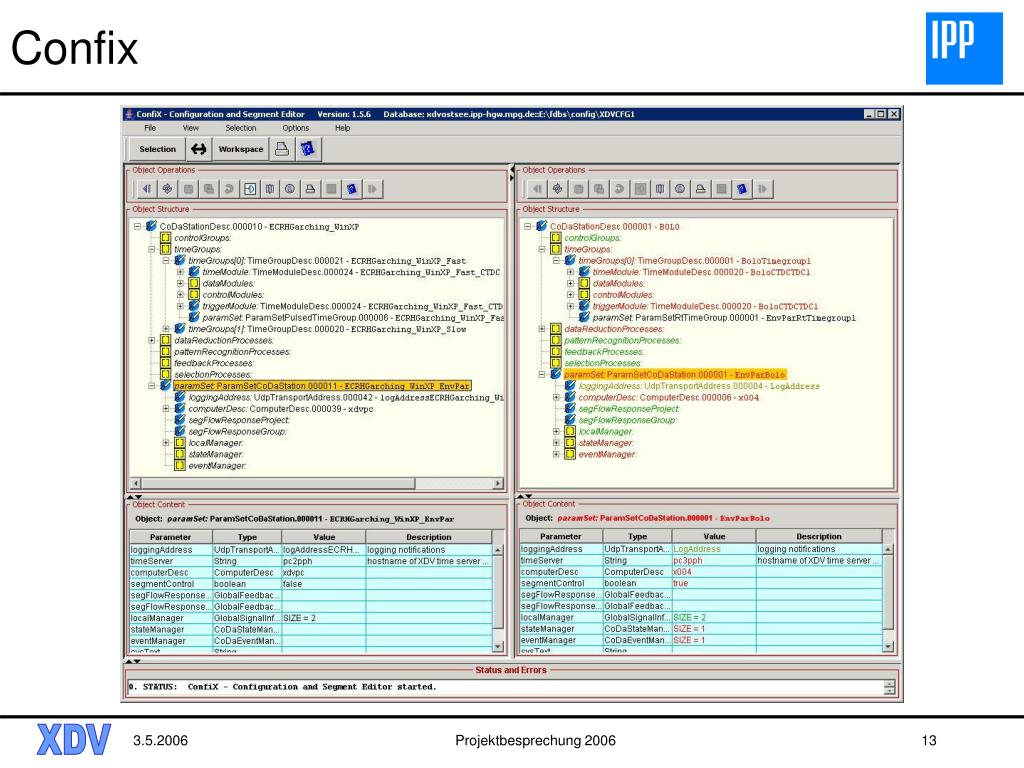Click the circle icon in ECRHGarching Object Operations

click(x=290, y=189)
